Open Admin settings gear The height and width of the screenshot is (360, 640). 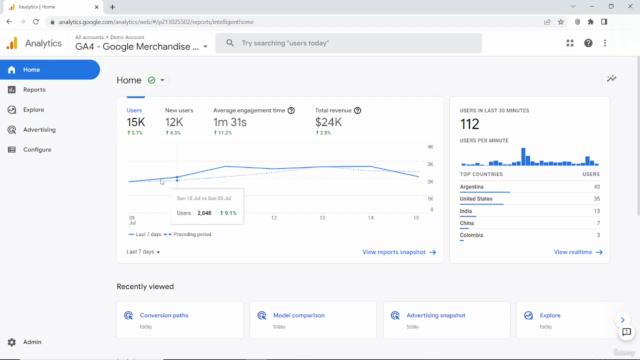click(x=12, y=342)
